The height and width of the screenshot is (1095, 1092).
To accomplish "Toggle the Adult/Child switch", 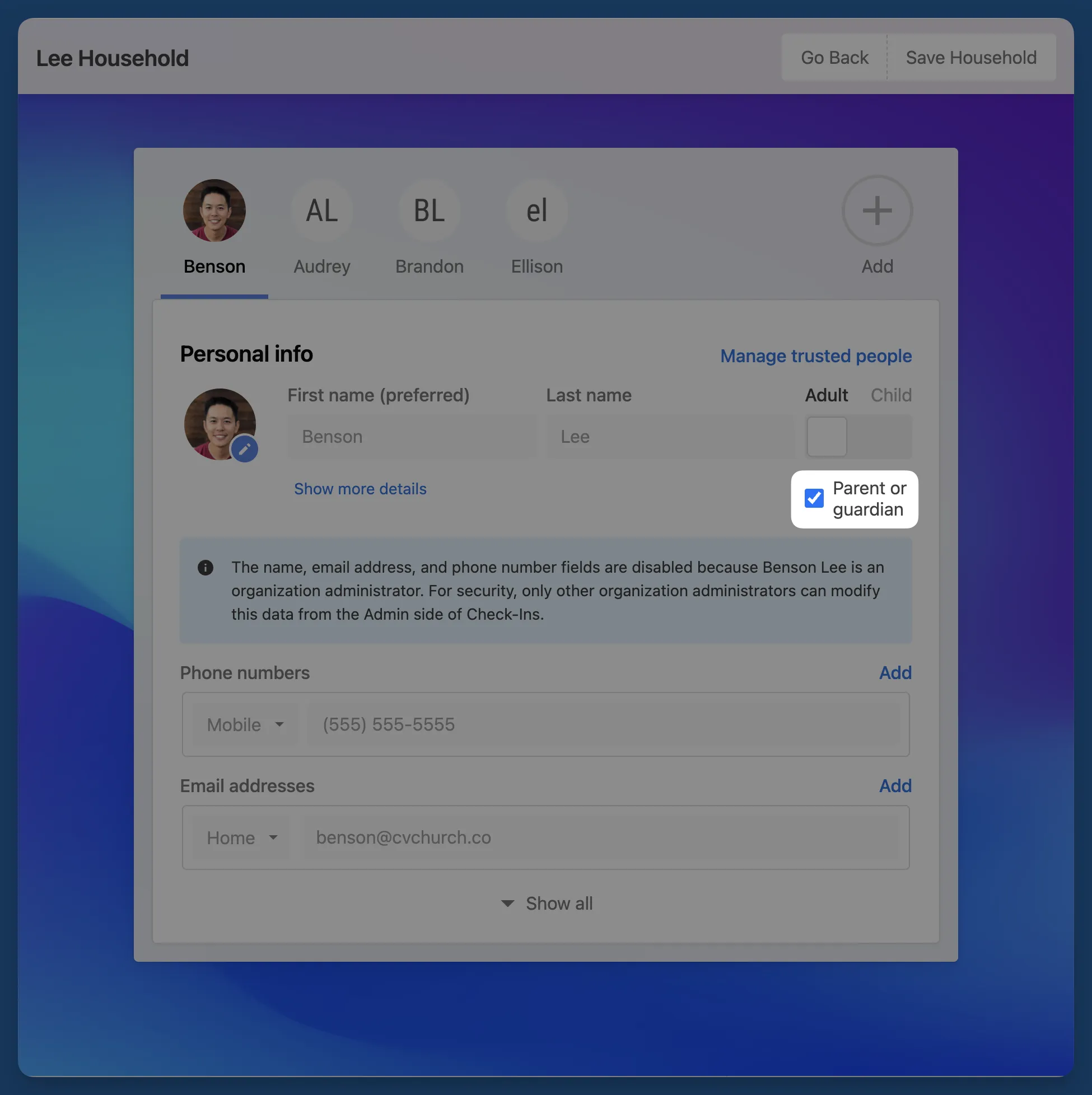I will pyautogui.click(x=858, y=437).
